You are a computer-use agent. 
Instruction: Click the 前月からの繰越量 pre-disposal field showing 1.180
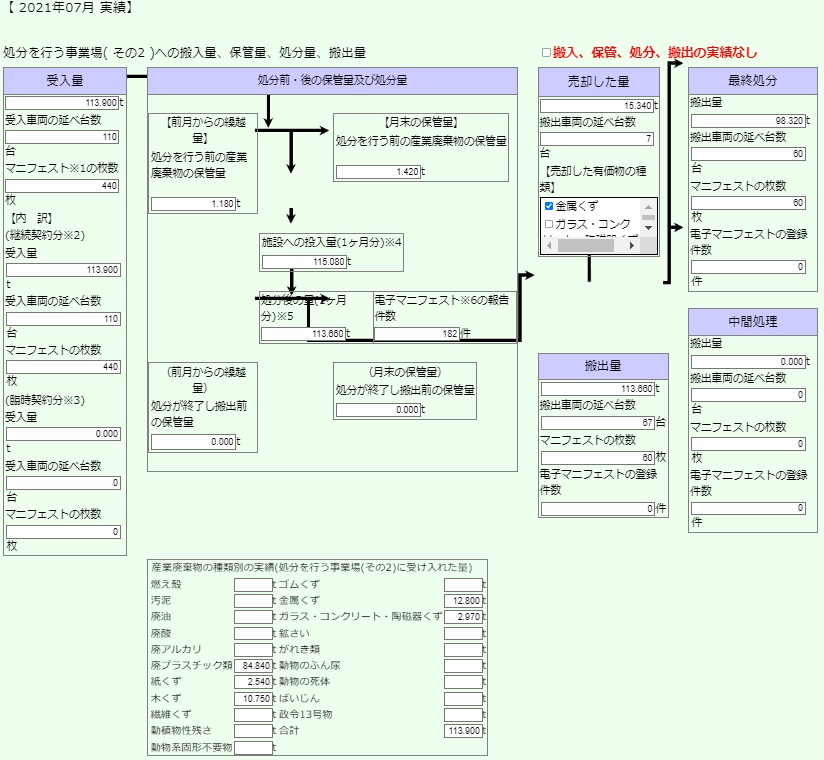(x=193, y=203)
